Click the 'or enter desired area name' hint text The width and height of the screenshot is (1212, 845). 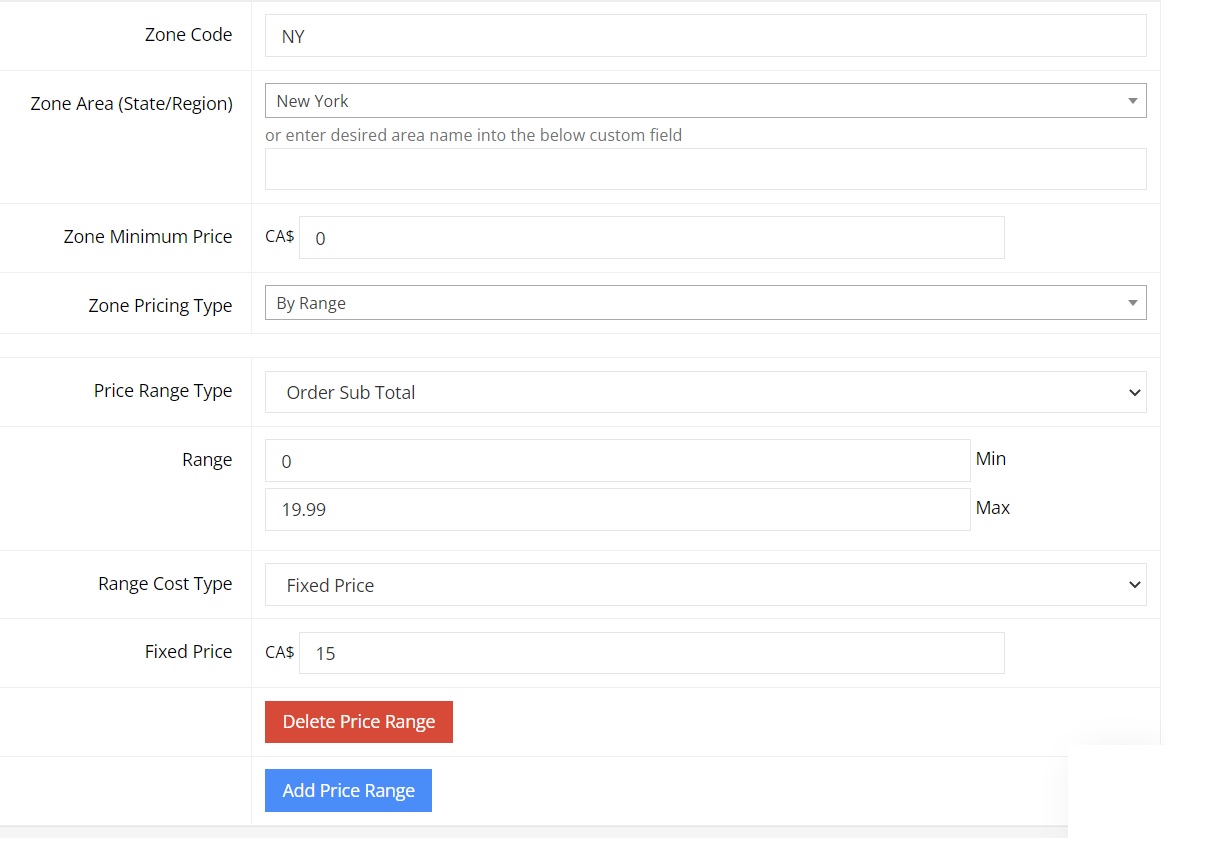click(x=473, y=135)
